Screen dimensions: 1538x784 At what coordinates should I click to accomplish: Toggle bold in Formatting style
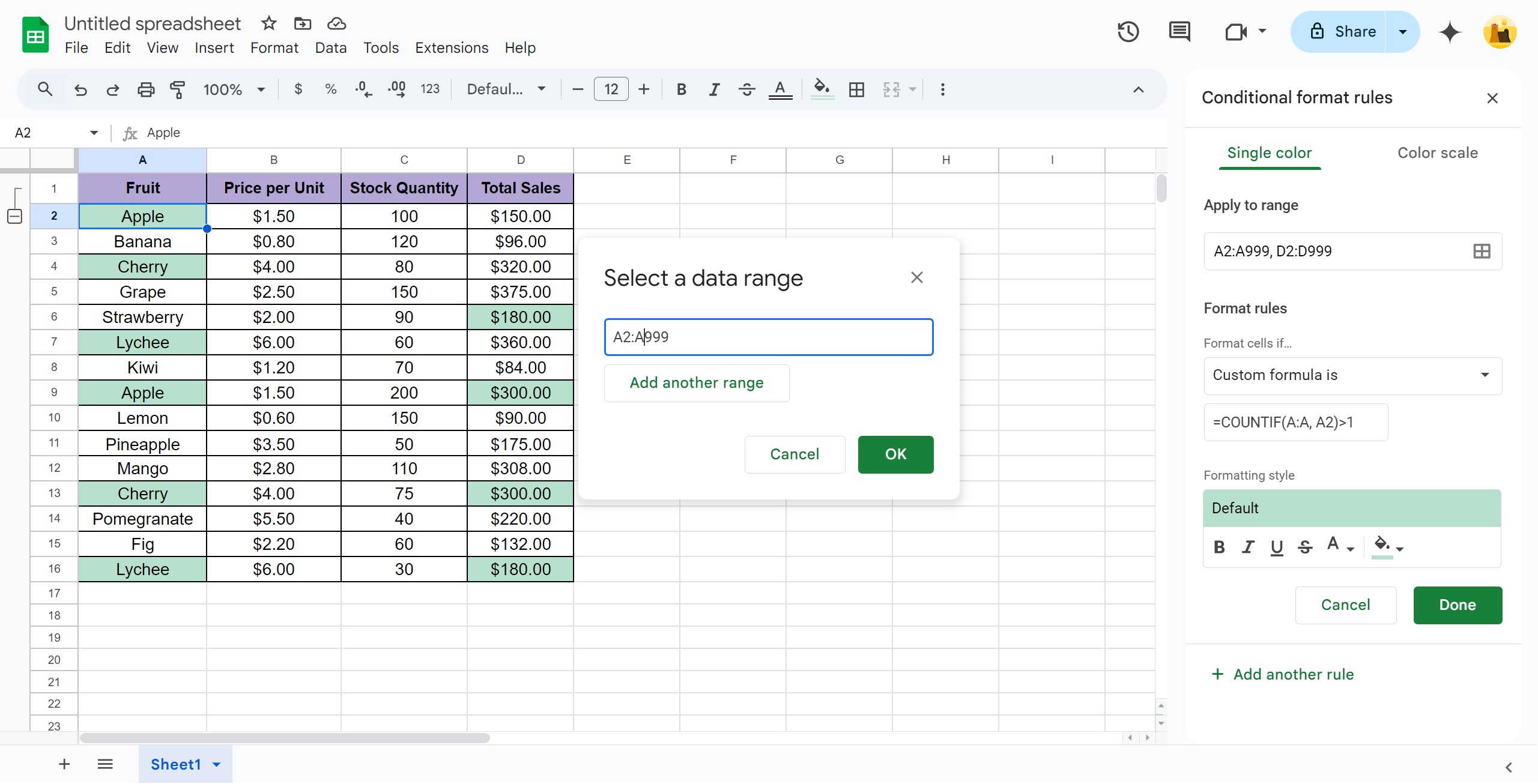click(x=1219, y=547)
